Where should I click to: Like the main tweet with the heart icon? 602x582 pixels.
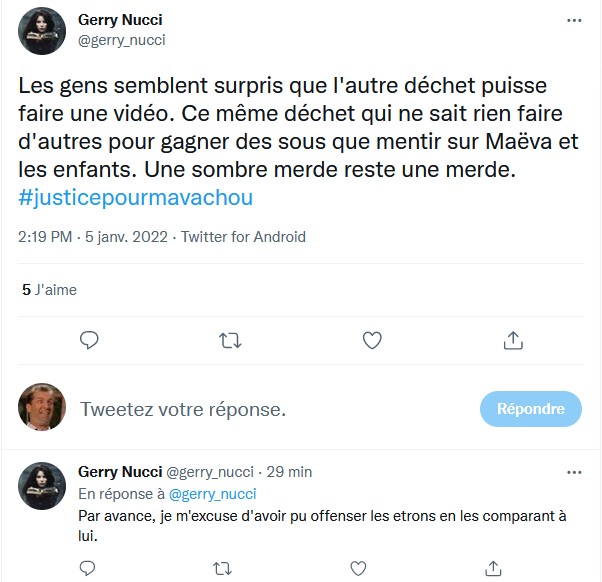tap(372, 340)
